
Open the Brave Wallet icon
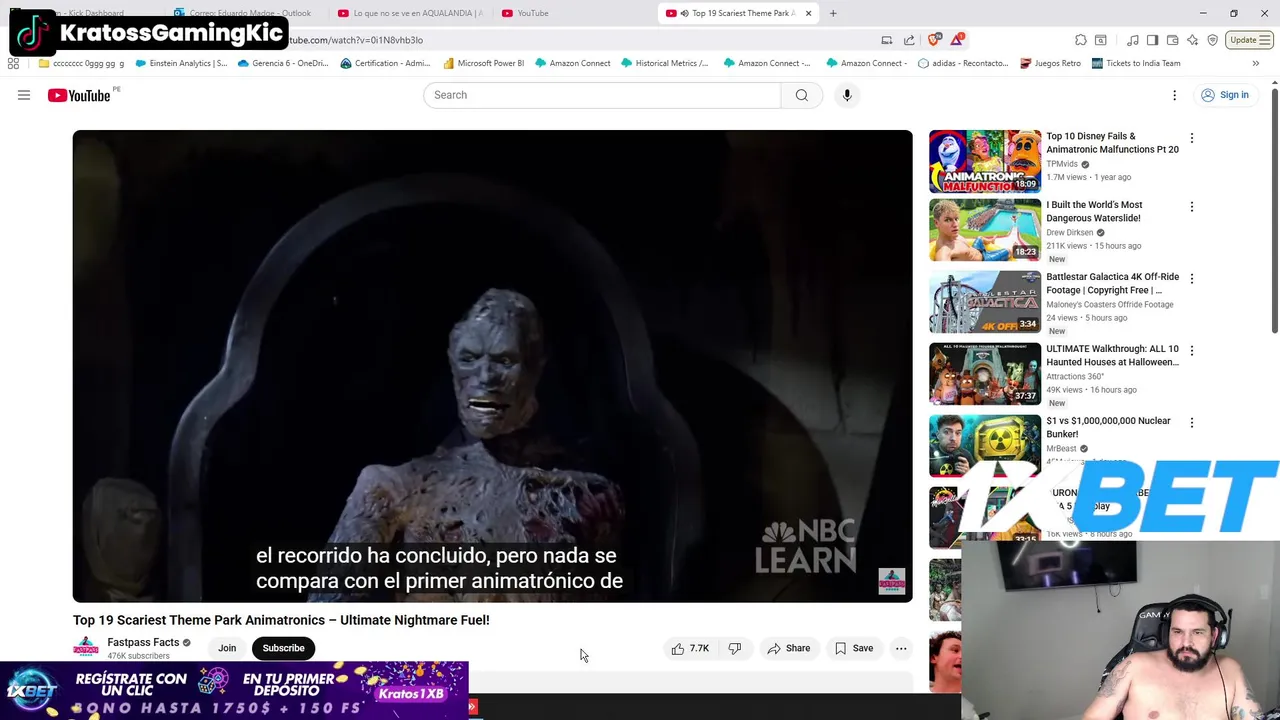[x=1172, y=40]
